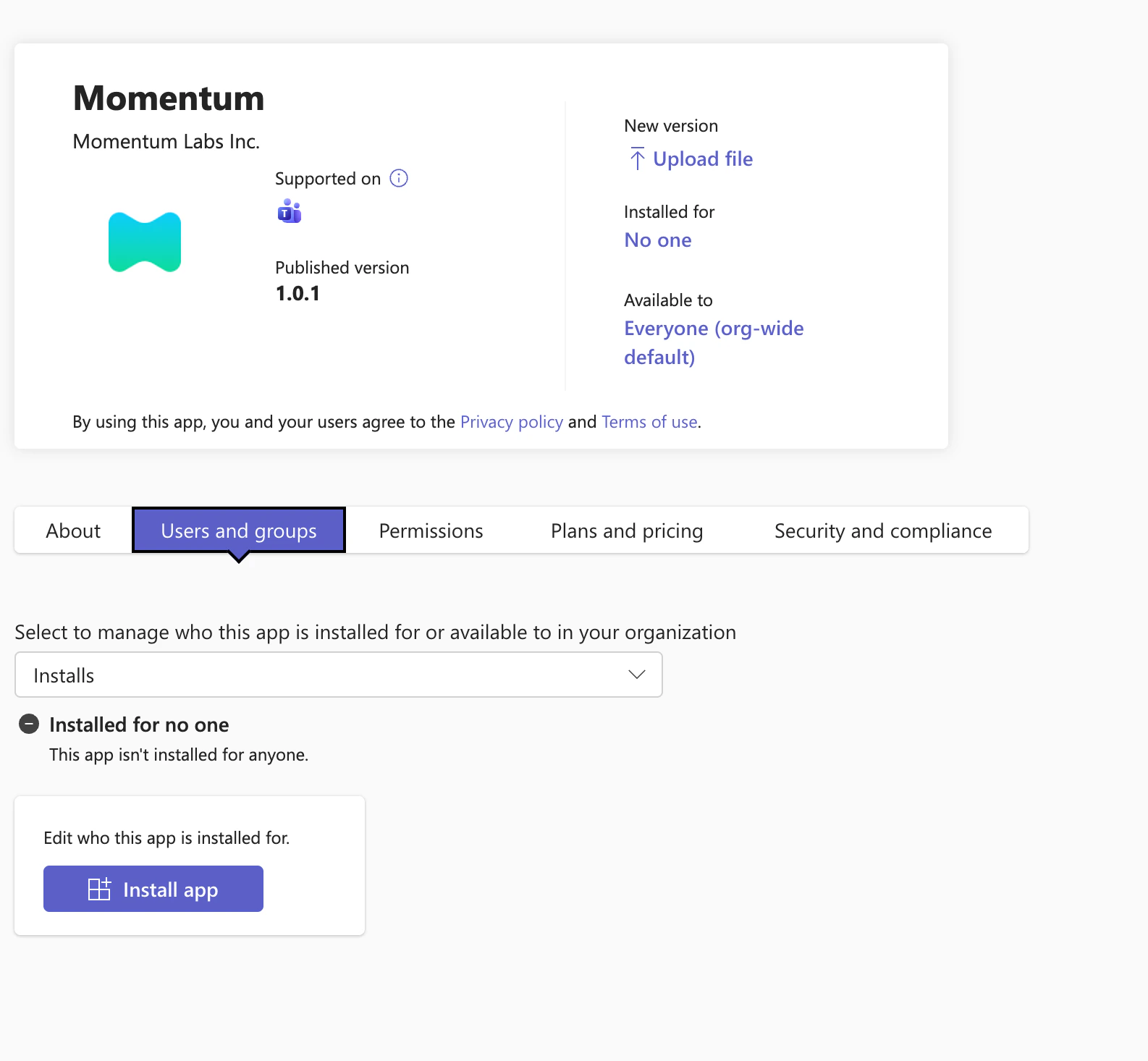Click the Installs dropdown chevron
Image resolution: width=1148 pixels, height=1061 pixels.
637,675
